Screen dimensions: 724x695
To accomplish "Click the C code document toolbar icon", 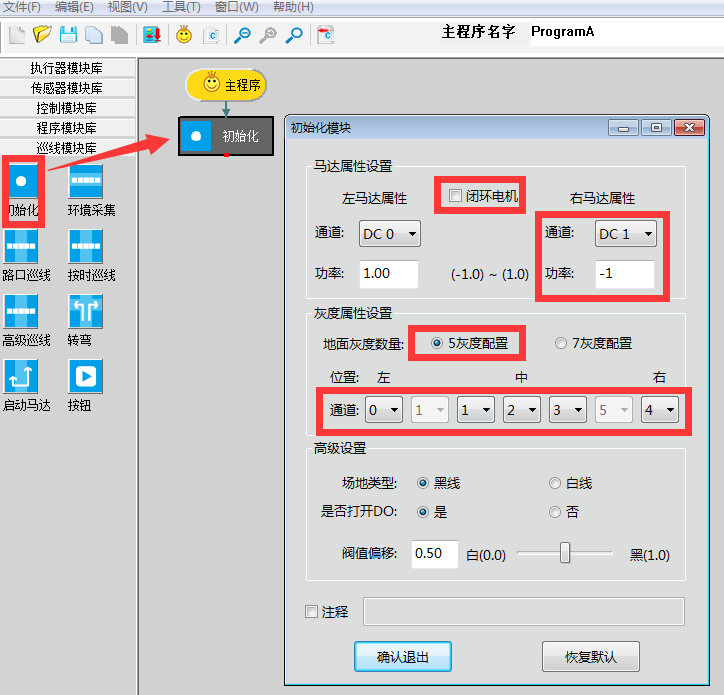I will 211,35.
